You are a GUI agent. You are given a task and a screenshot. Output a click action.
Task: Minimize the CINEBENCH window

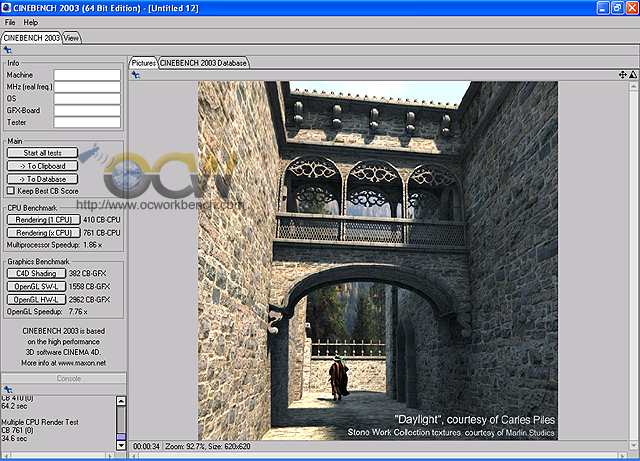(603, 8)
